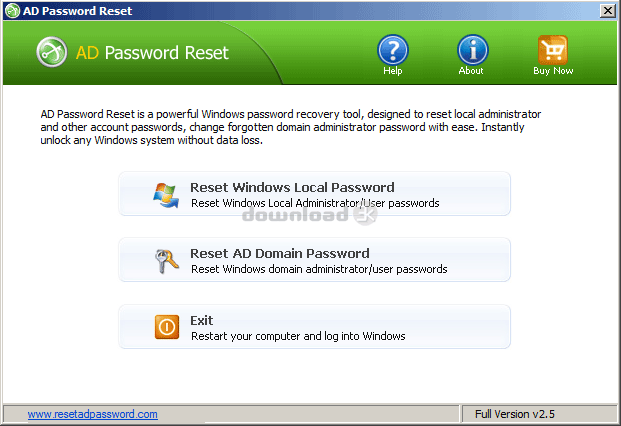
Task: Click the Windows flag icon for local reset
Action: [166, 195]
